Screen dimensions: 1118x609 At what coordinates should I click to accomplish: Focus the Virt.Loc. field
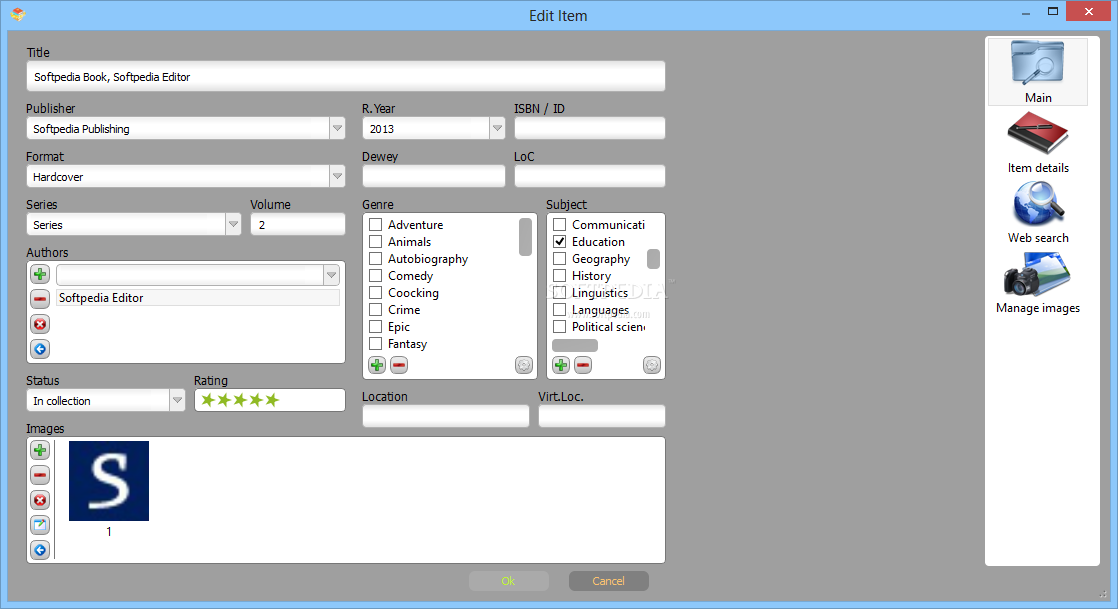[602, 416]
